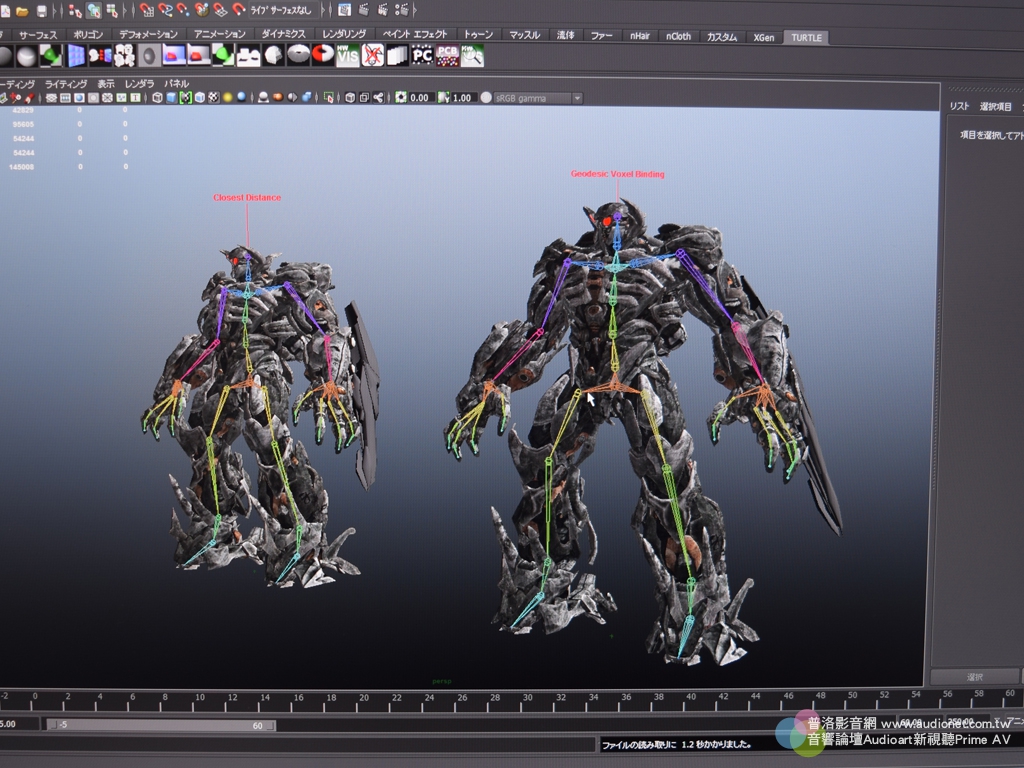Open render settings clapperboard icon with dots
1024x768 pixels.
(402, 10)
